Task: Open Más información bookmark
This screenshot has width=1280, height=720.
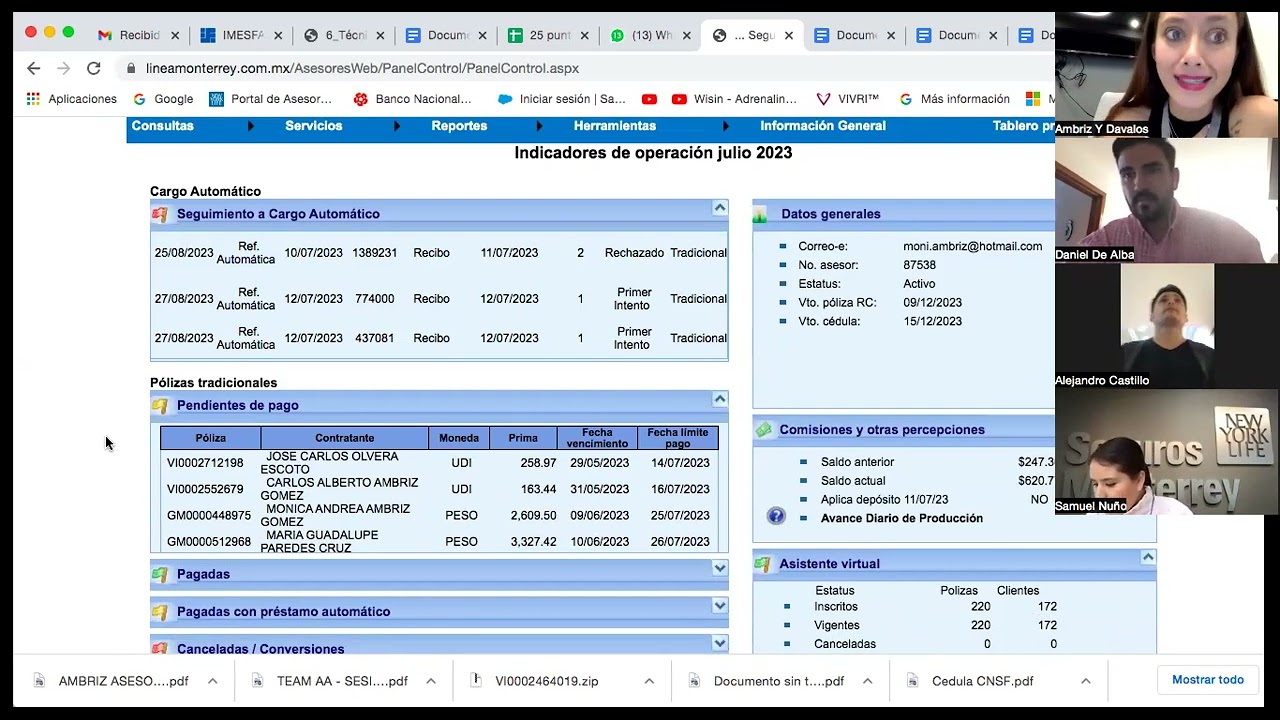Action: (955, 99)
